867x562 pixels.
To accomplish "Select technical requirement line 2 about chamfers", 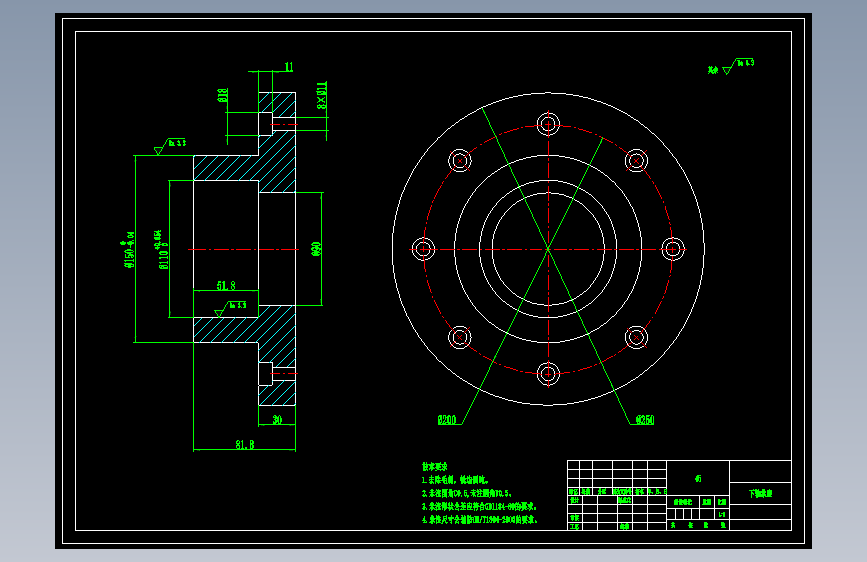I will click(467, 493).
